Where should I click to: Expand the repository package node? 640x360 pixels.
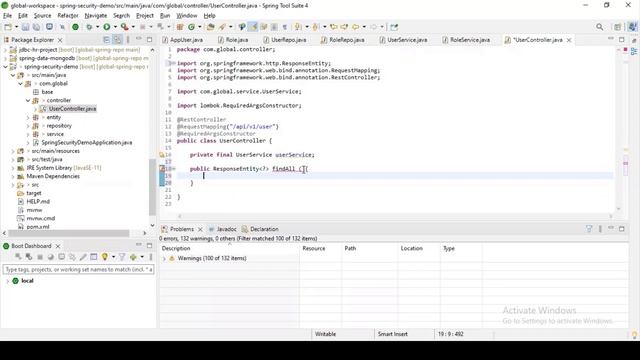[x=28, y=126]
